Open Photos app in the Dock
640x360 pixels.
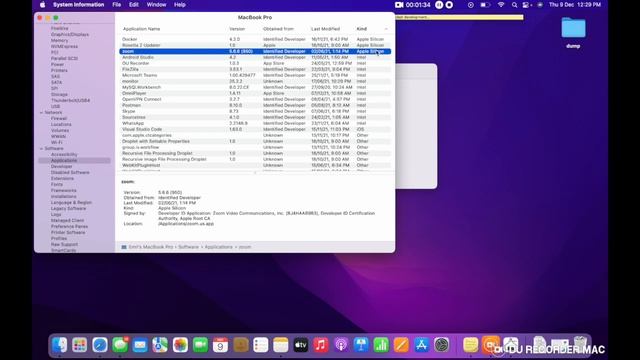pos(180,345)
